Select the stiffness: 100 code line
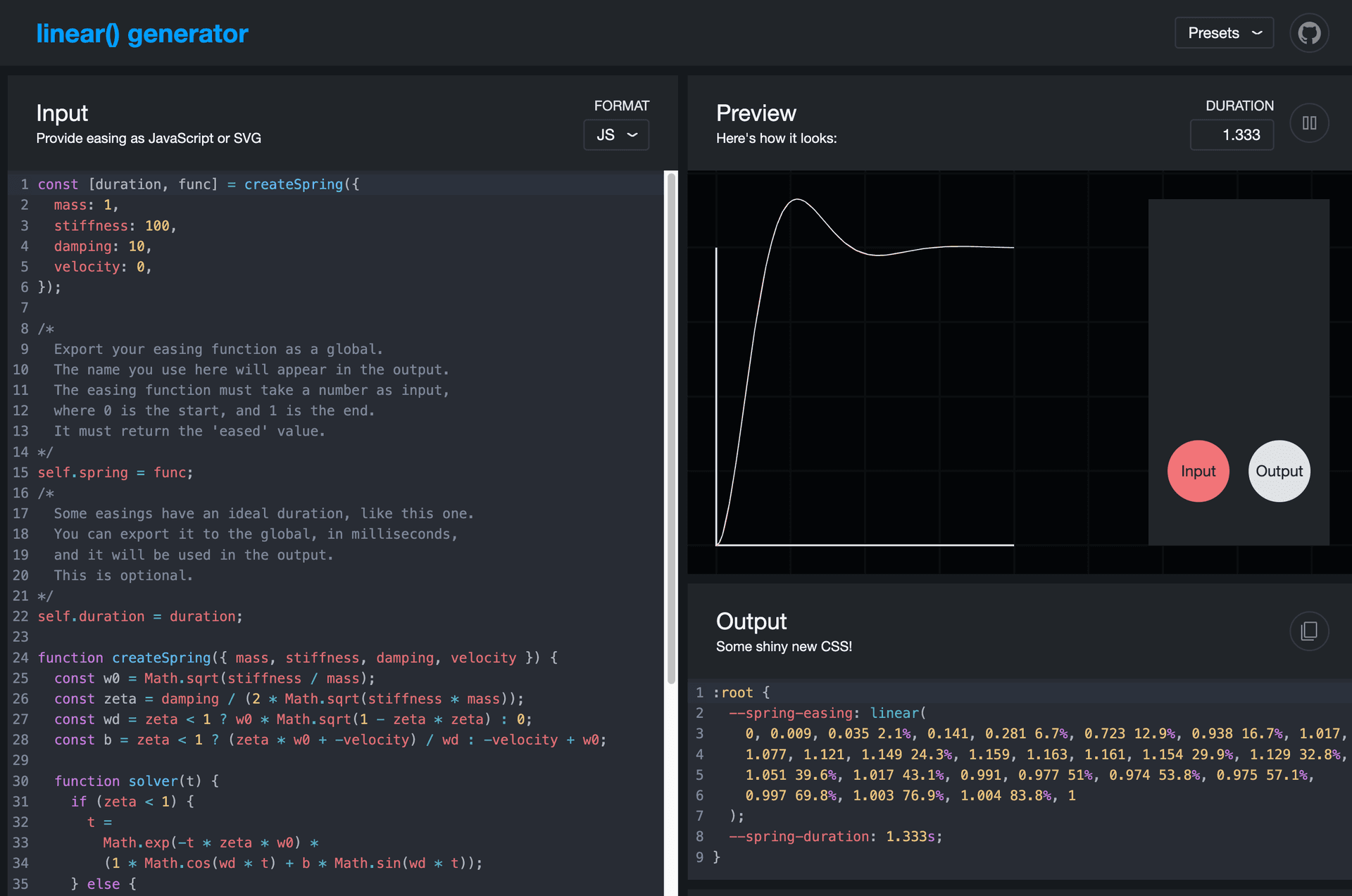This screenshot has height=896, width=1352. tap(113, 225)
